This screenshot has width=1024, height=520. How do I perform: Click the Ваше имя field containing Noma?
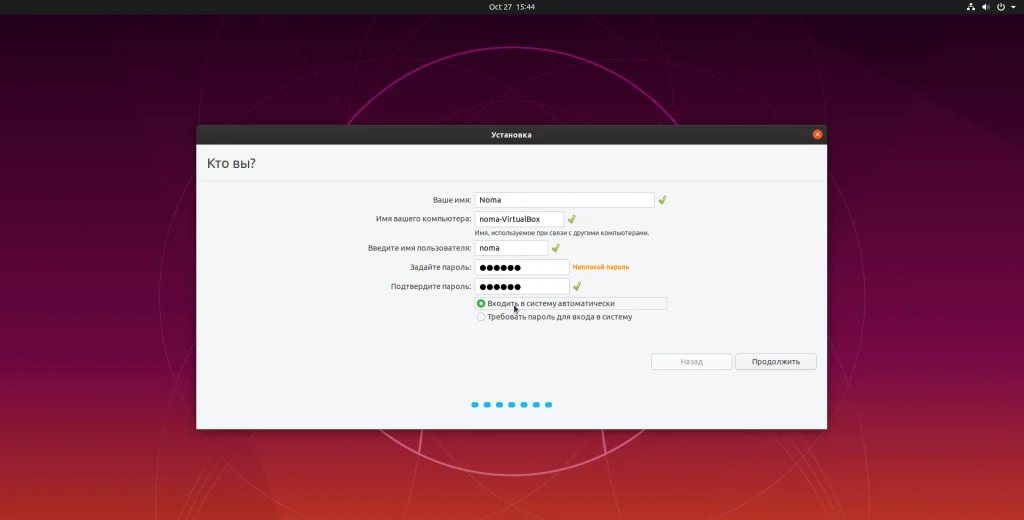(564, 200)
